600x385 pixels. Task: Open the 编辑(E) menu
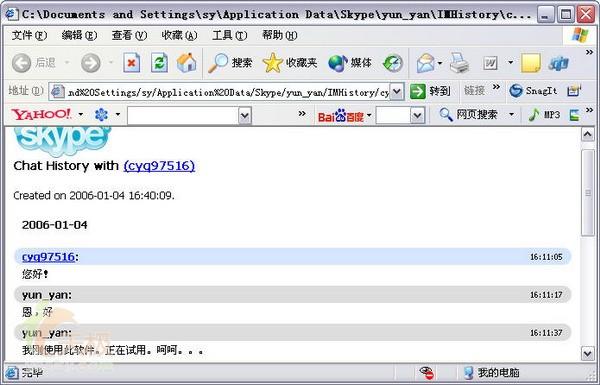[79, 36]
